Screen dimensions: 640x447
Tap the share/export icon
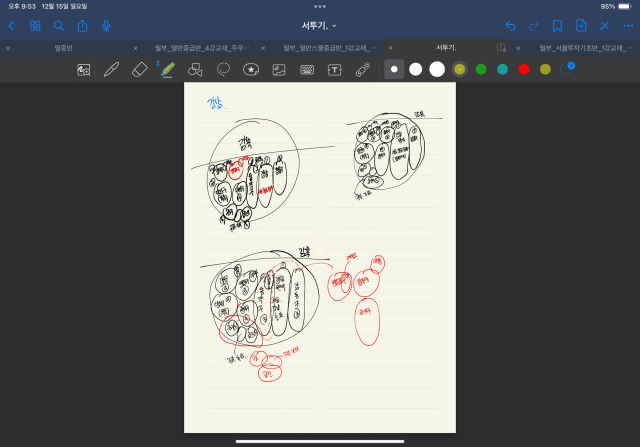(82, 26)
